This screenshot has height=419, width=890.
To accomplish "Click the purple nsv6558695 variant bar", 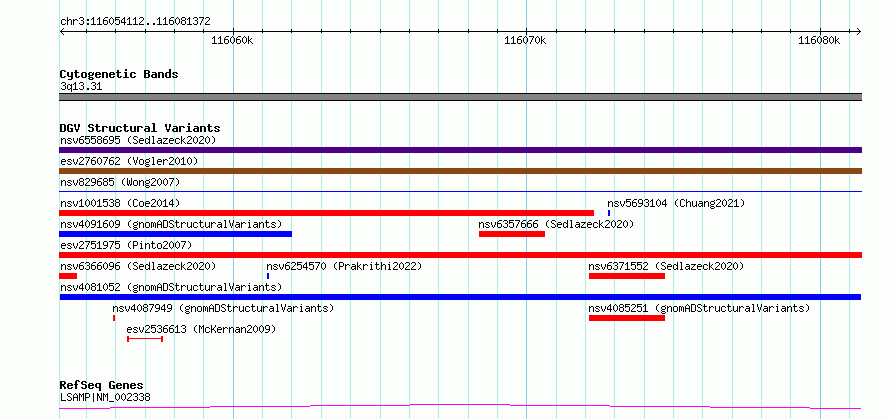I will coord(460,150).
